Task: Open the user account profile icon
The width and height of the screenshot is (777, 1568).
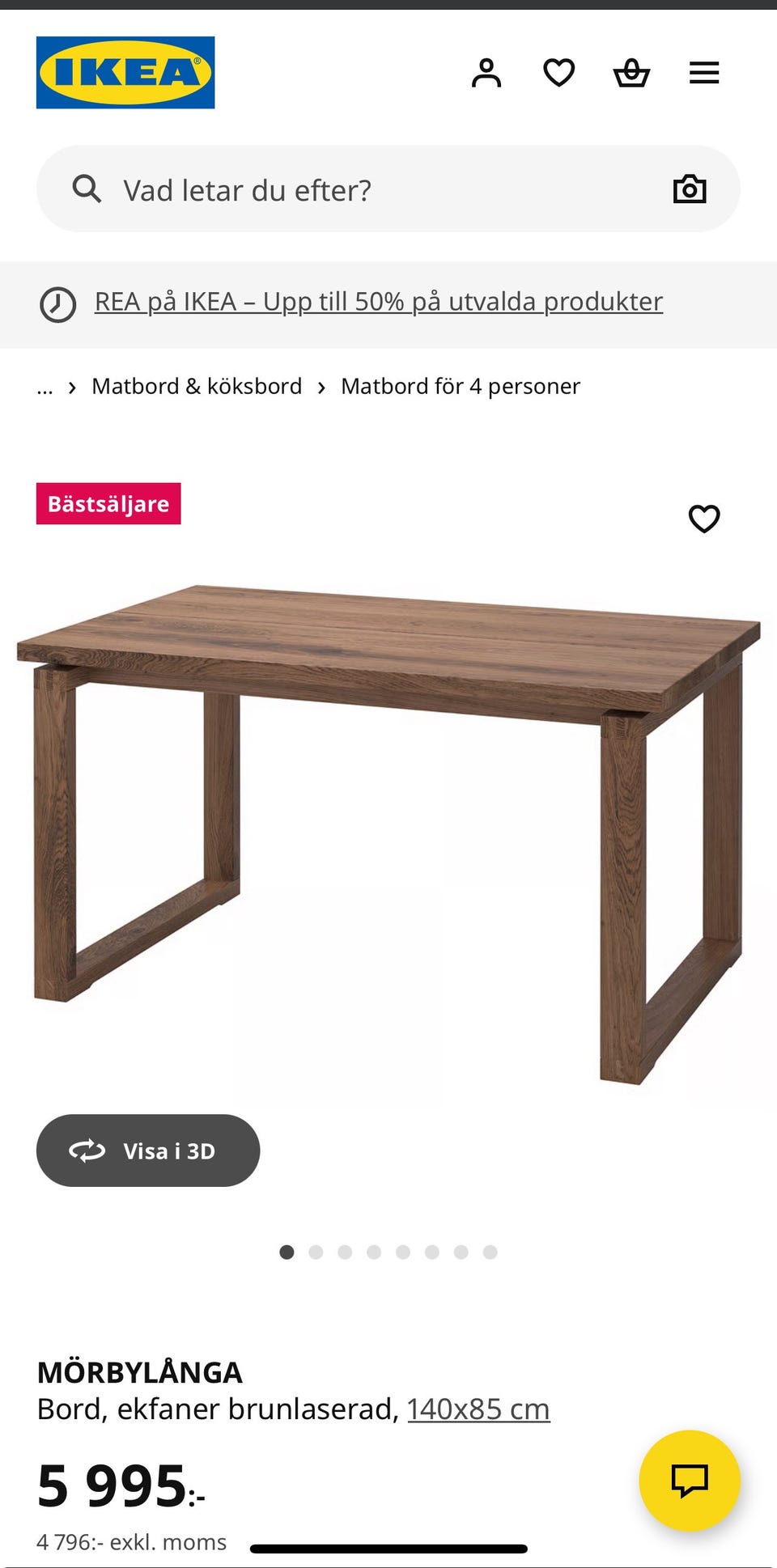Action: [x=486, y=73]
